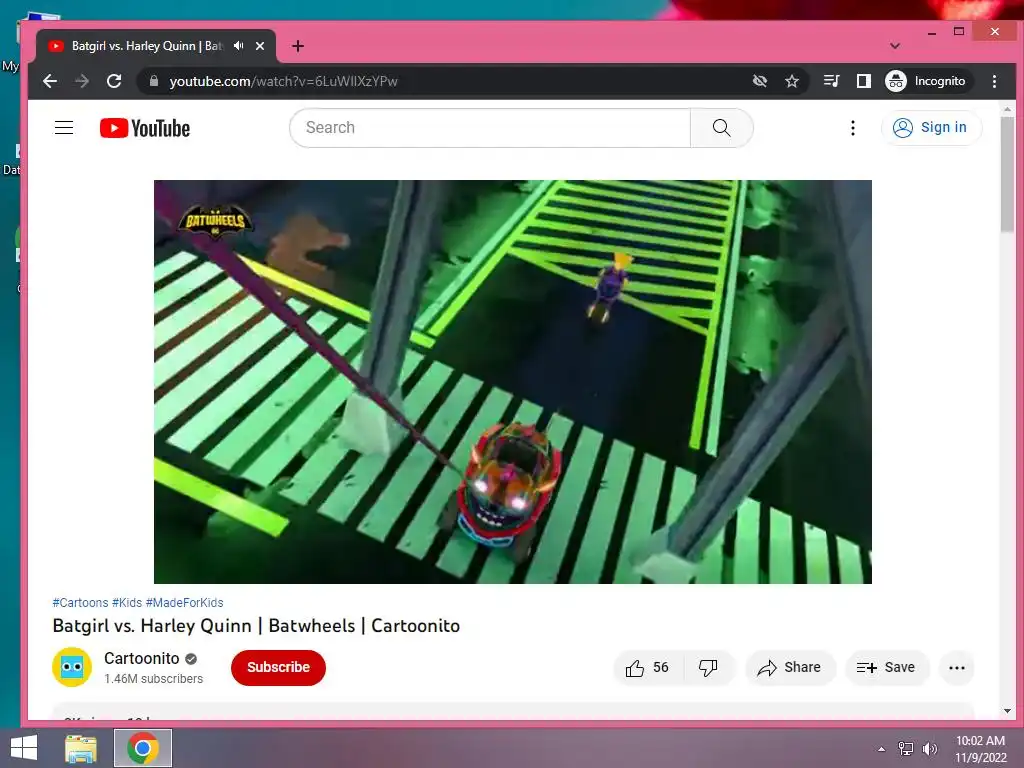Open File Explorer from the taskbar
Image resolution: width=1024 pixels, height=768 pixels.
tap(81, 748)
